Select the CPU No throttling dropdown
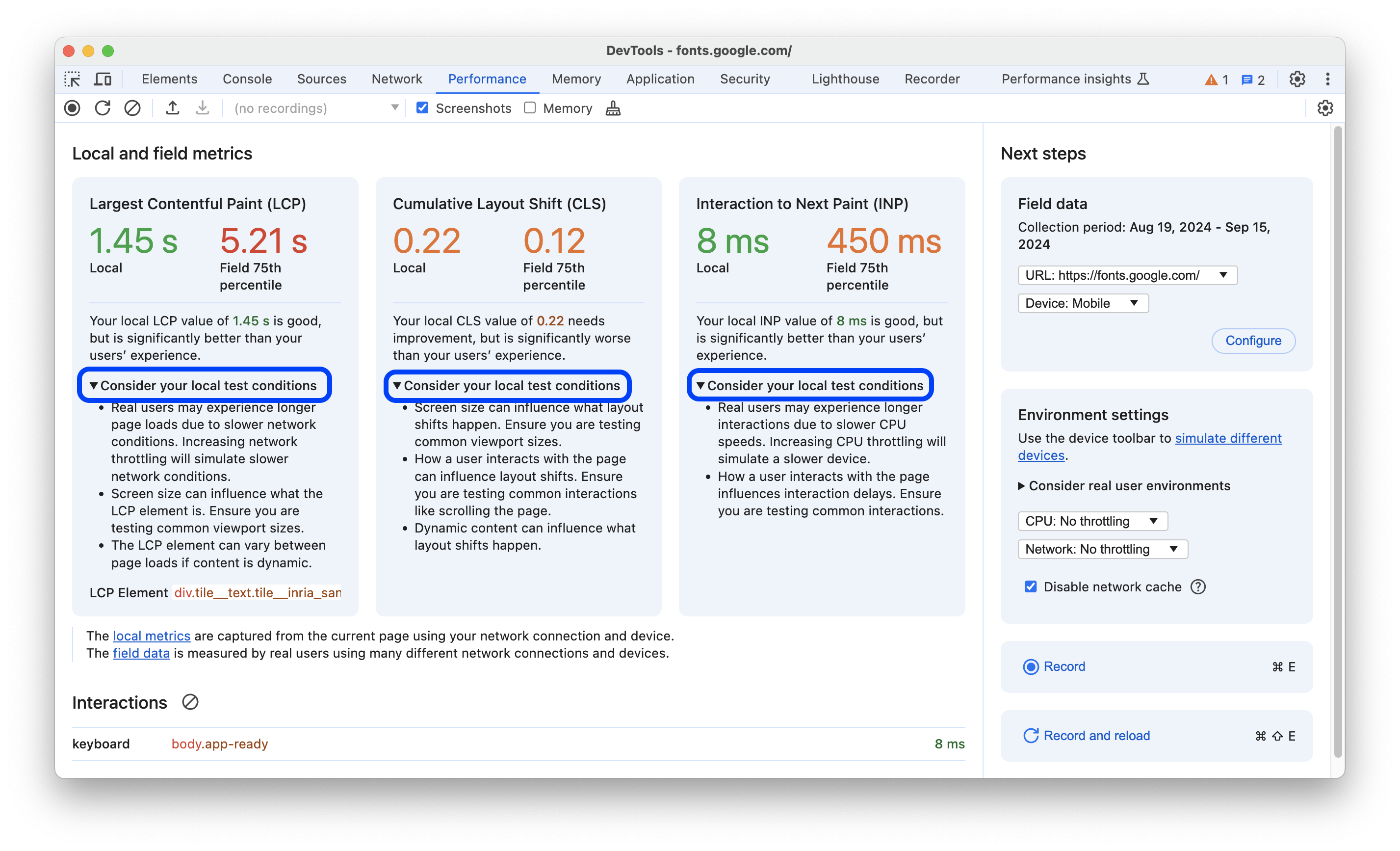This screenshot has width=1400, height=851. tap(1089, 520)
